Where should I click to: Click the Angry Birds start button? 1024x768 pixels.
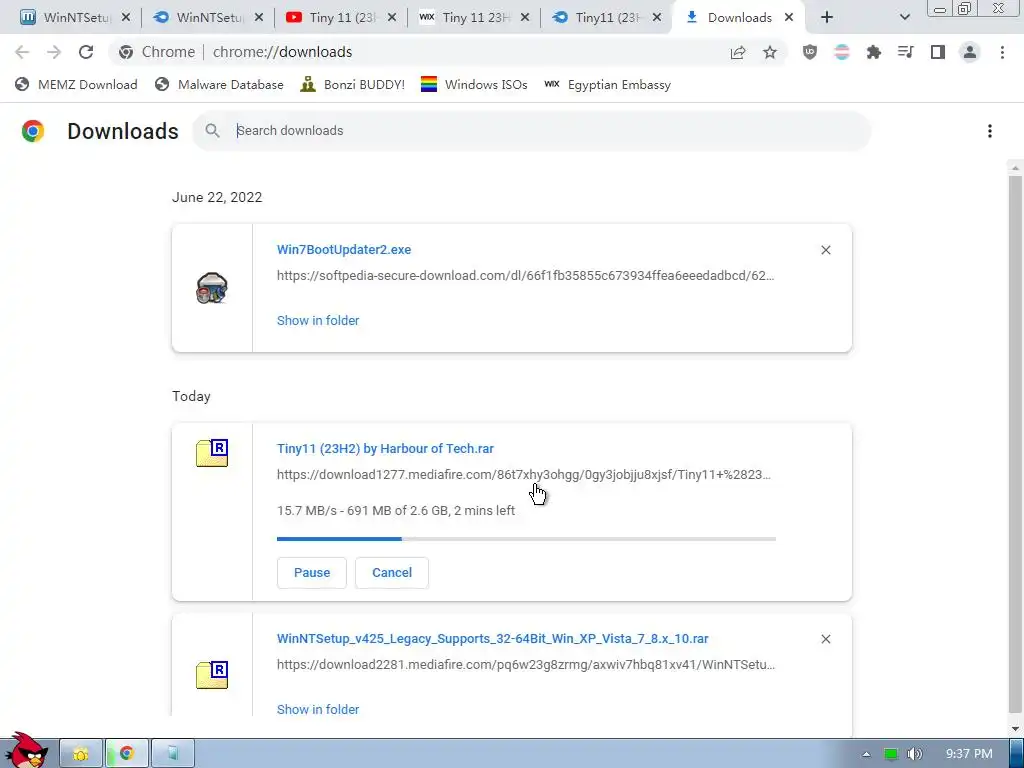click(25, 751)
